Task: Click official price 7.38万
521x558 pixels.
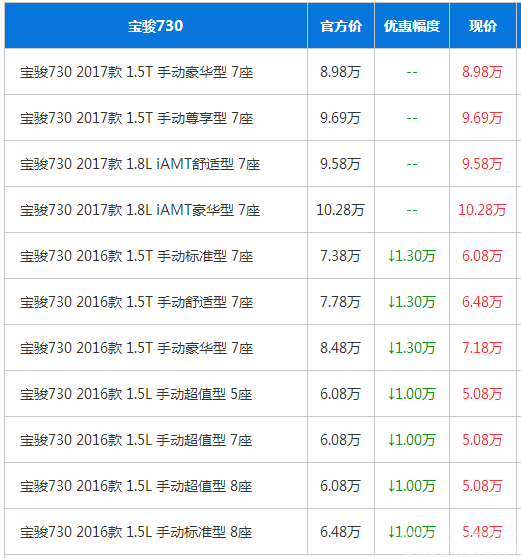Action: click(340, 256)
